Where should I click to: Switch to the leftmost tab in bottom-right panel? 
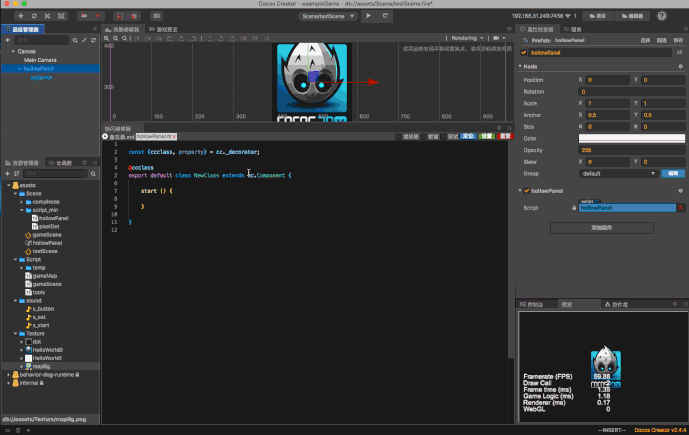531,304
